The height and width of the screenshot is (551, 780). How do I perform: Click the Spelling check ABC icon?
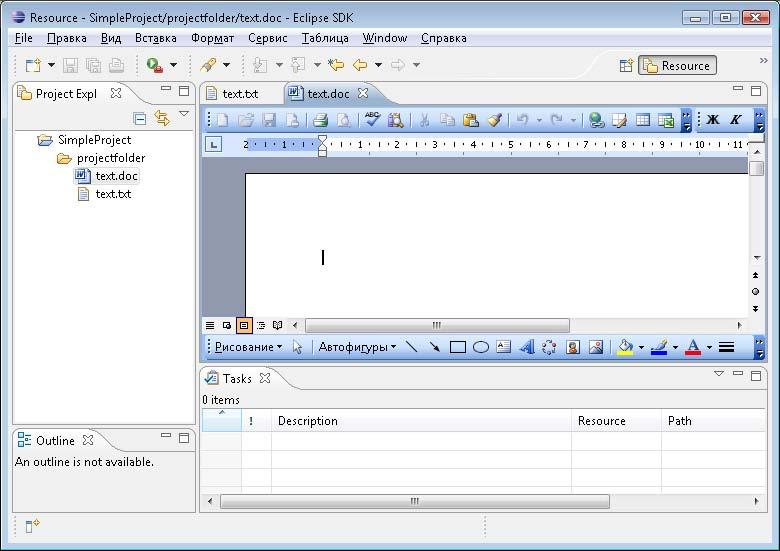[372, 119]
